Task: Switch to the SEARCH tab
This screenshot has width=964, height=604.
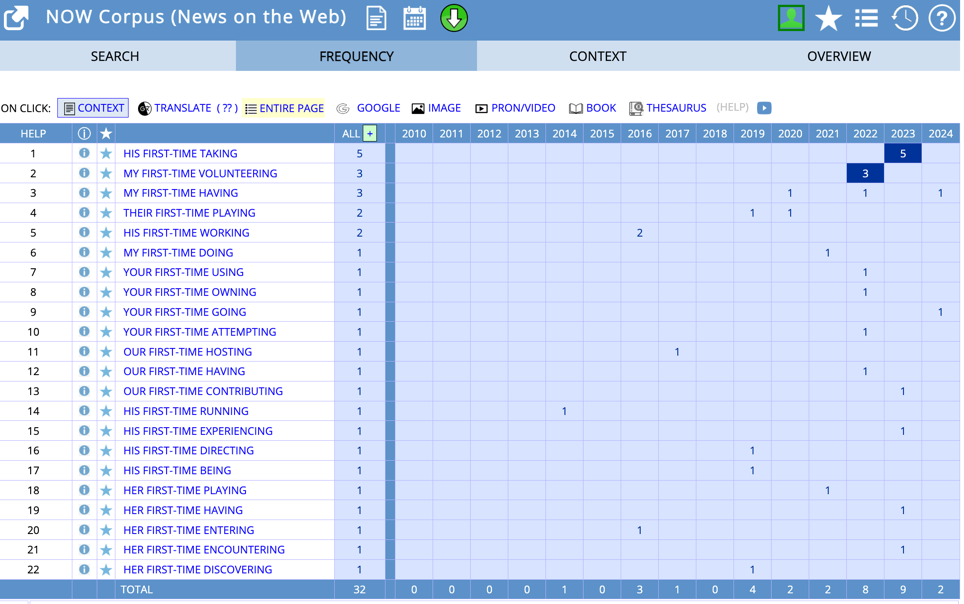Action: [x=117, y=56]
